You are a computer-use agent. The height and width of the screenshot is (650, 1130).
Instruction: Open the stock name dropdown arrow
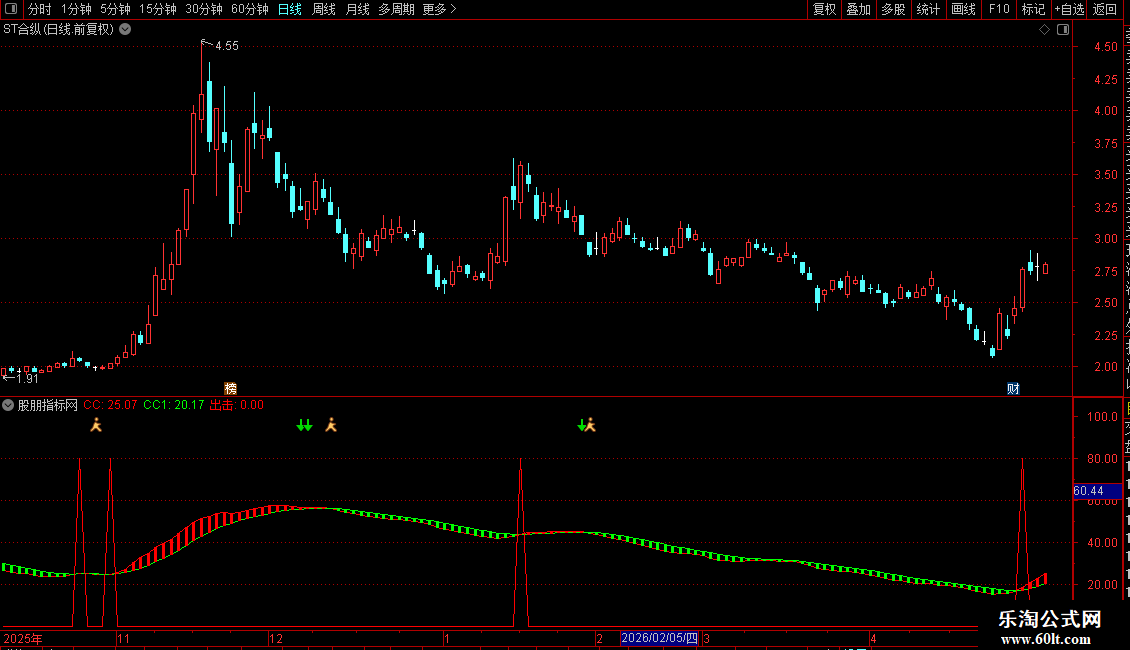(x=125, y=30)
